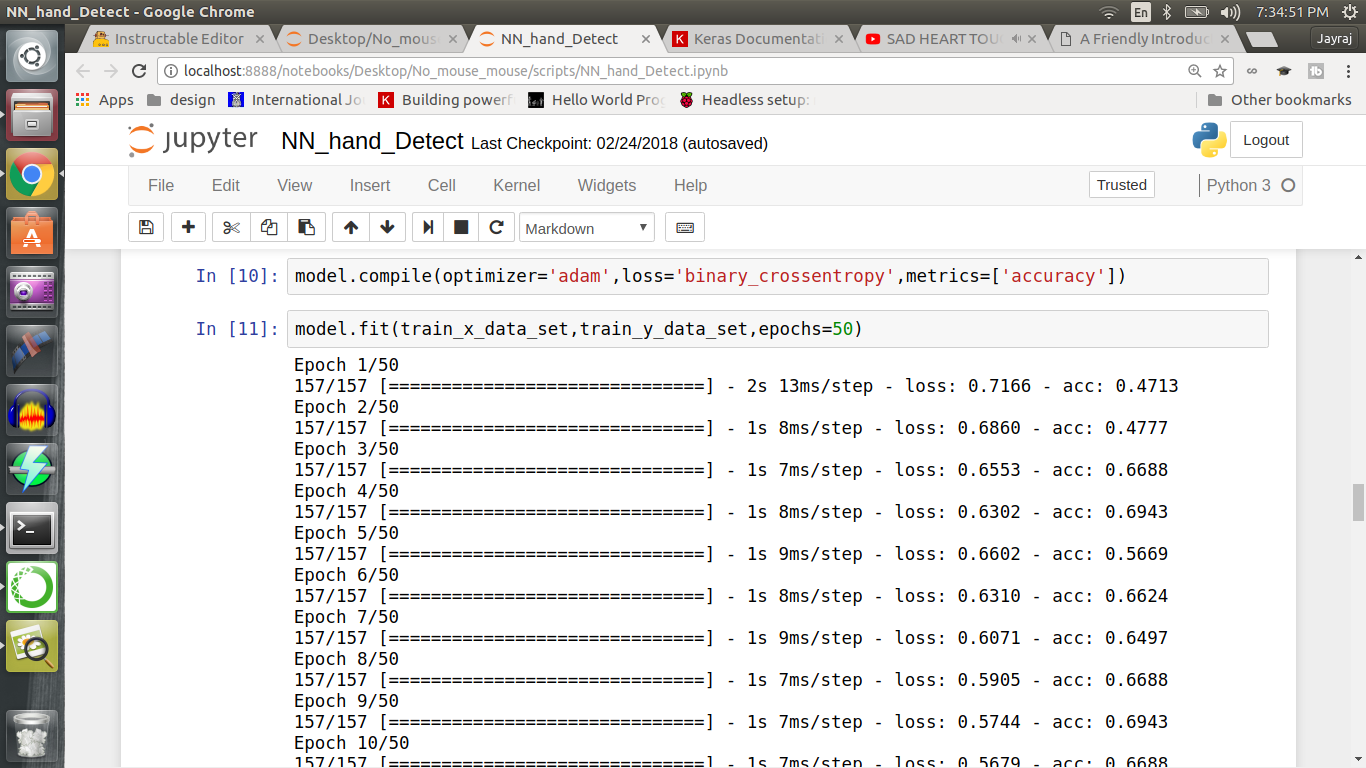
Task: Paste cells below using clipboard icon
Action: pos(307,227)
